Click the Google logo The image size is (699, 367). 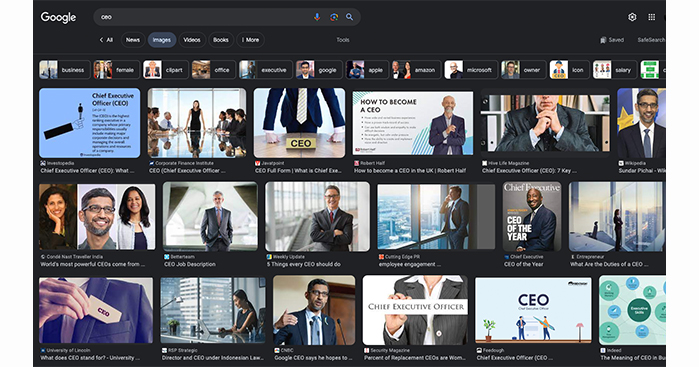pos(58,17)
